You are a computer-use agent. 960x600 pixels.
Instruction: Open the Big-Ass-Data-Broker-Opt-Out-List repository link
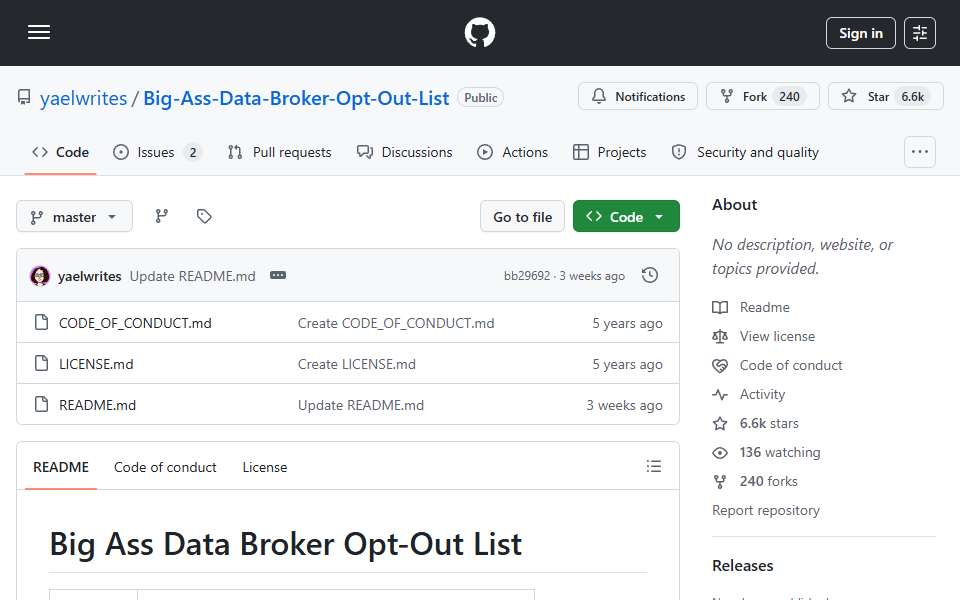pyautogui.click(x=296, y=98)
